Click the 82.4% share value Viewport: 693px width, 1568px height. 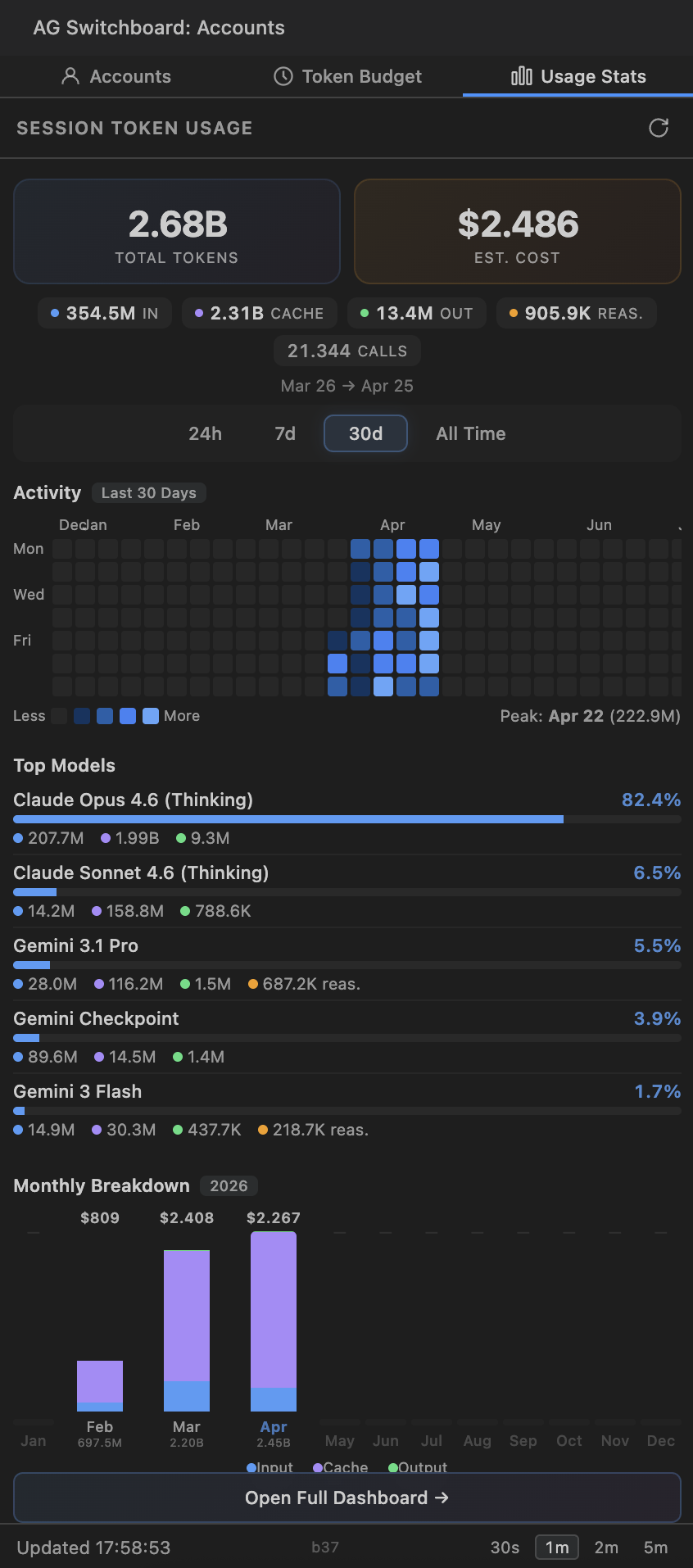651,800
